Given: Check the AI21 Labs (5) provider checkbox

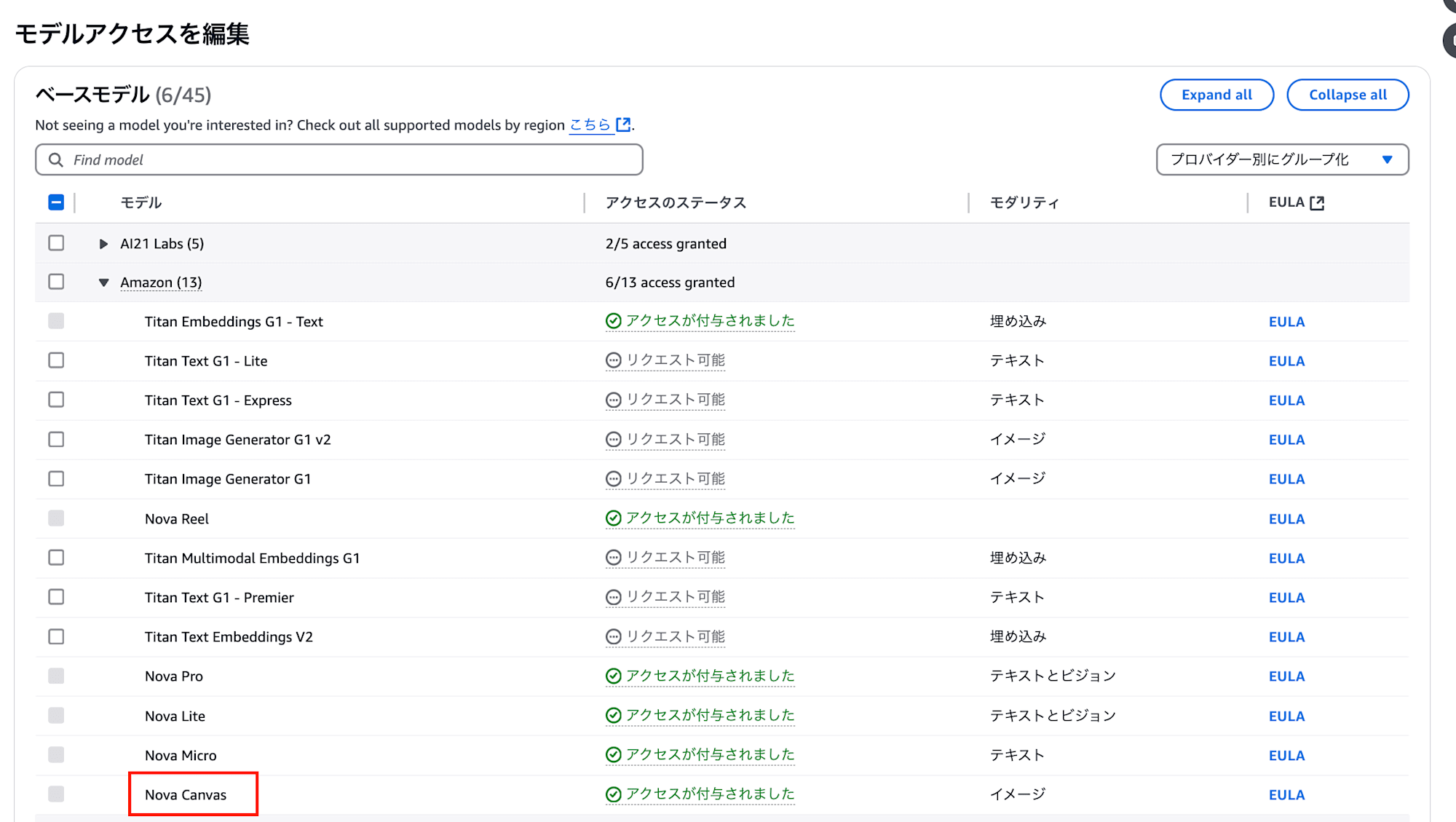Looking at the screenshot, I should (56, 243).
